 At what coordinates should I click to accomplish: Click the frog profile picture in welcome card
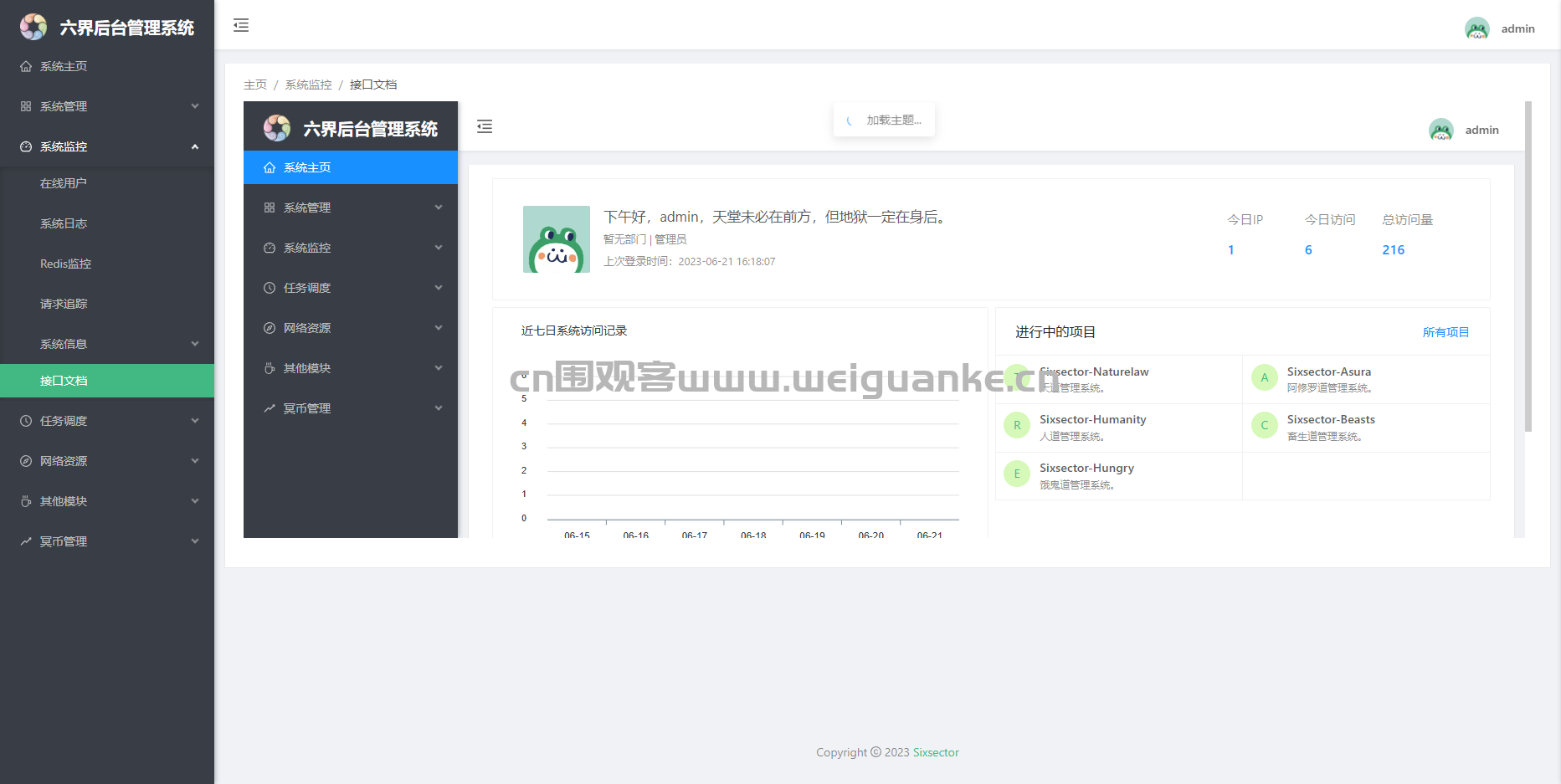pyautogui.click(x=557, y=239)
